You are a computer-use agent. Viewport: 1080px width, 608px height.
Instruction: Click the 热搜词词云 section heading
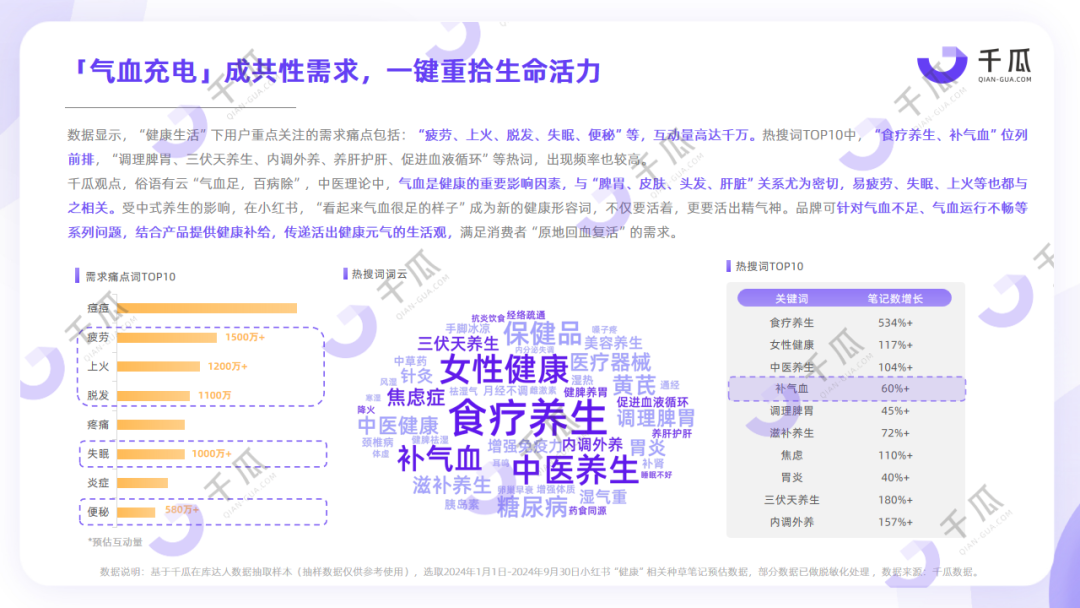pyautogui.click(x=380, y=274)
